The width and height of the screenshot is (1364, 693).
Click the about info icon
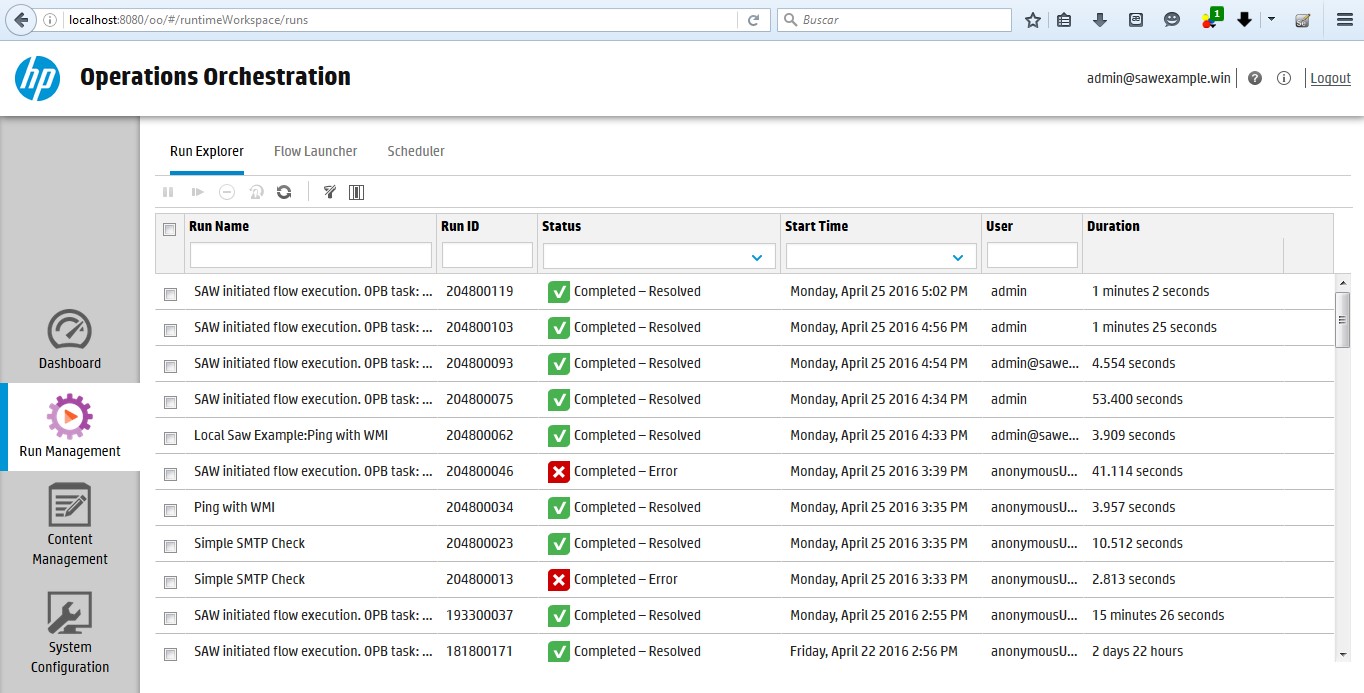point(1284,78)
